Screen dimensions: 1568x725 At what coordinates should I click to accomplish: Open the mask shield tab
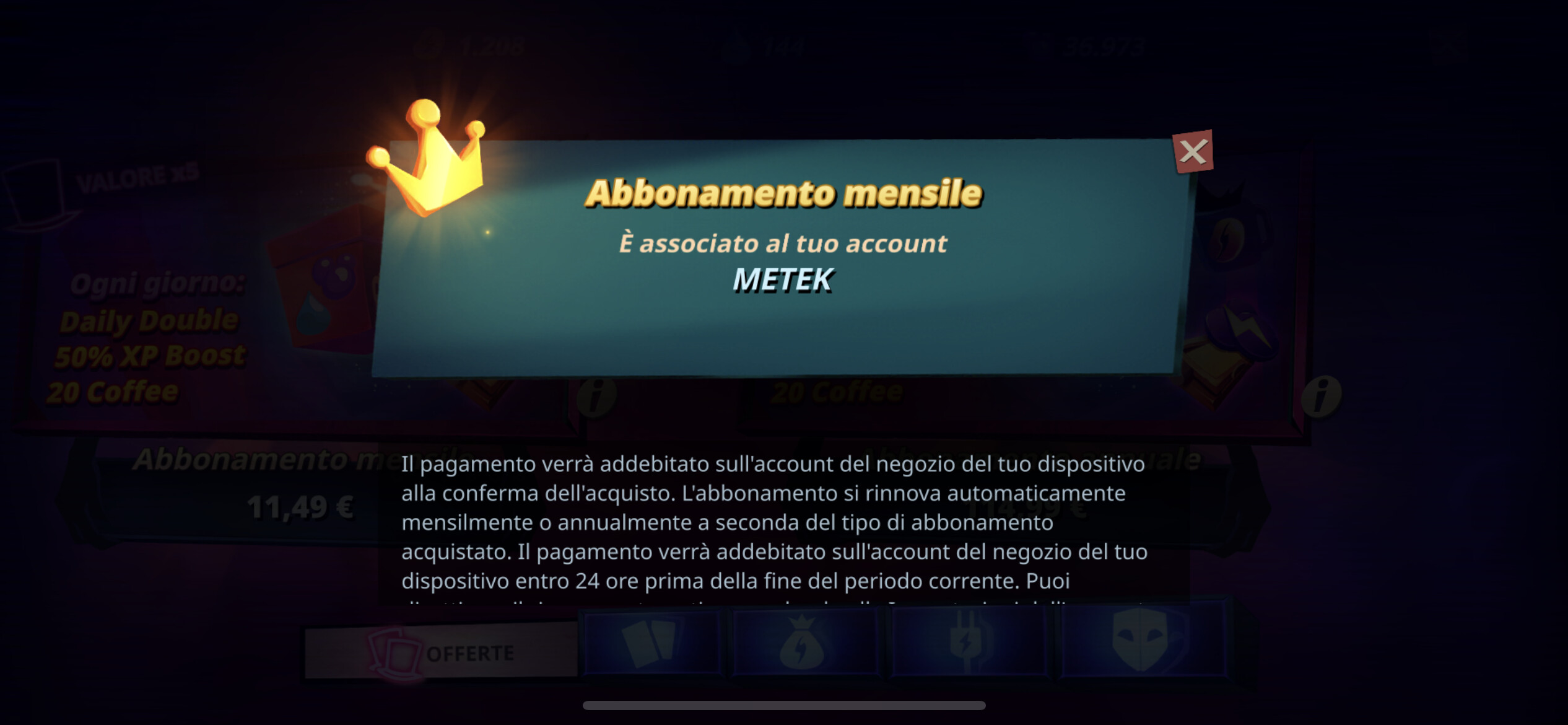pos(1143,638)
